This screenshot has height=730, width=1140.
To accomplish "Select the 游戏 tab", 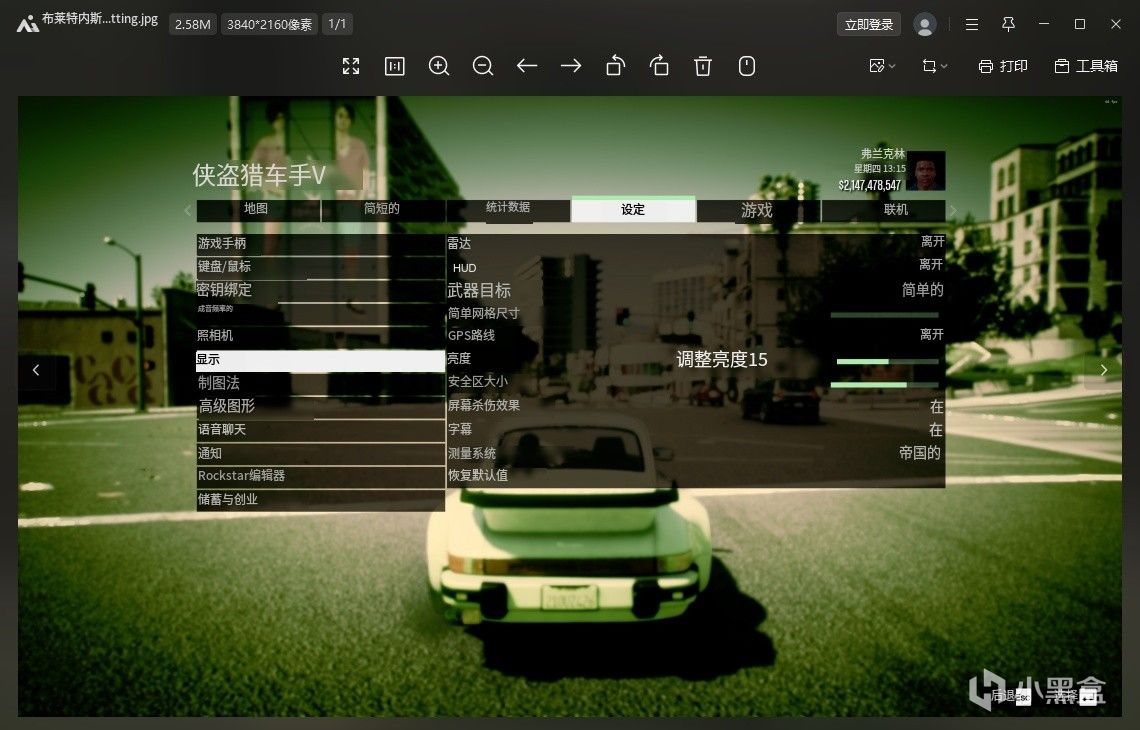I will click(758, 209).
